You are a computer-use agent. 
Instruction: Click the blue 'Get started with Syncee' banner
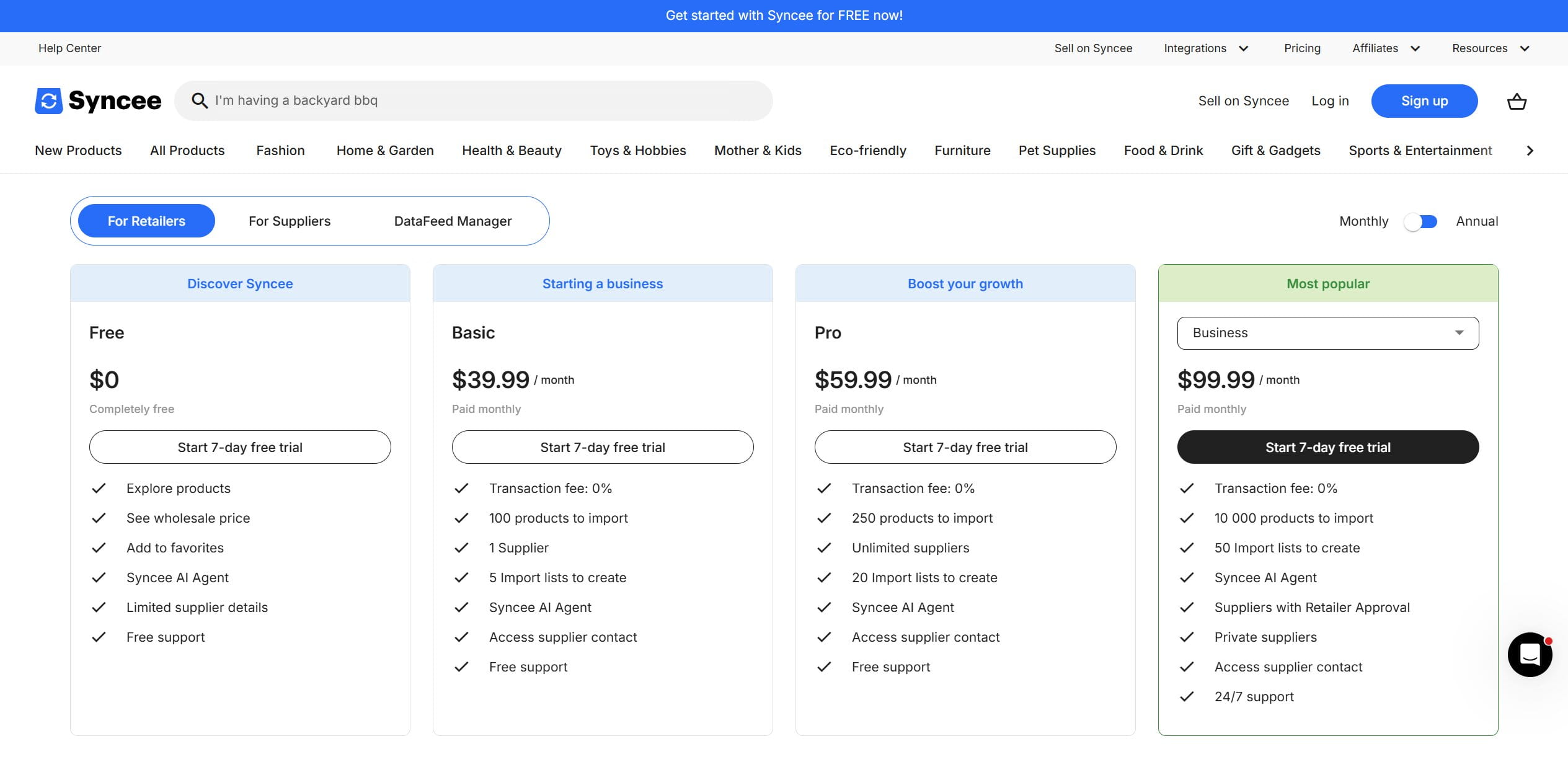click(784, 16)
